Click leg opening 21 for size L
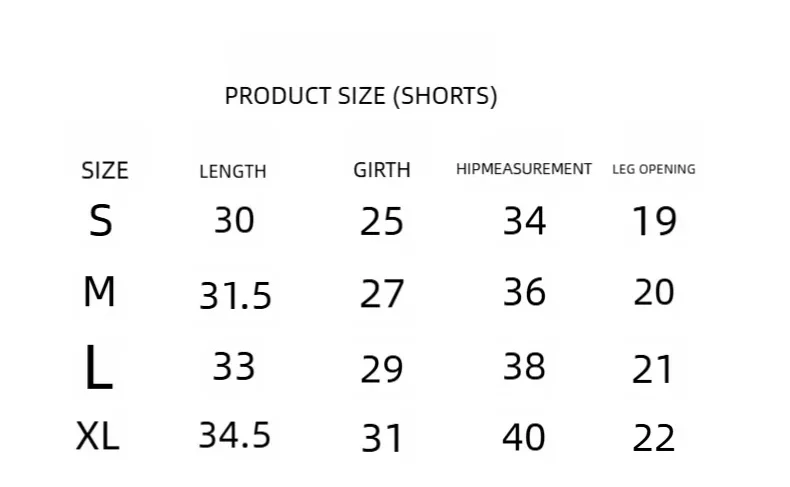 click(654, 369)
